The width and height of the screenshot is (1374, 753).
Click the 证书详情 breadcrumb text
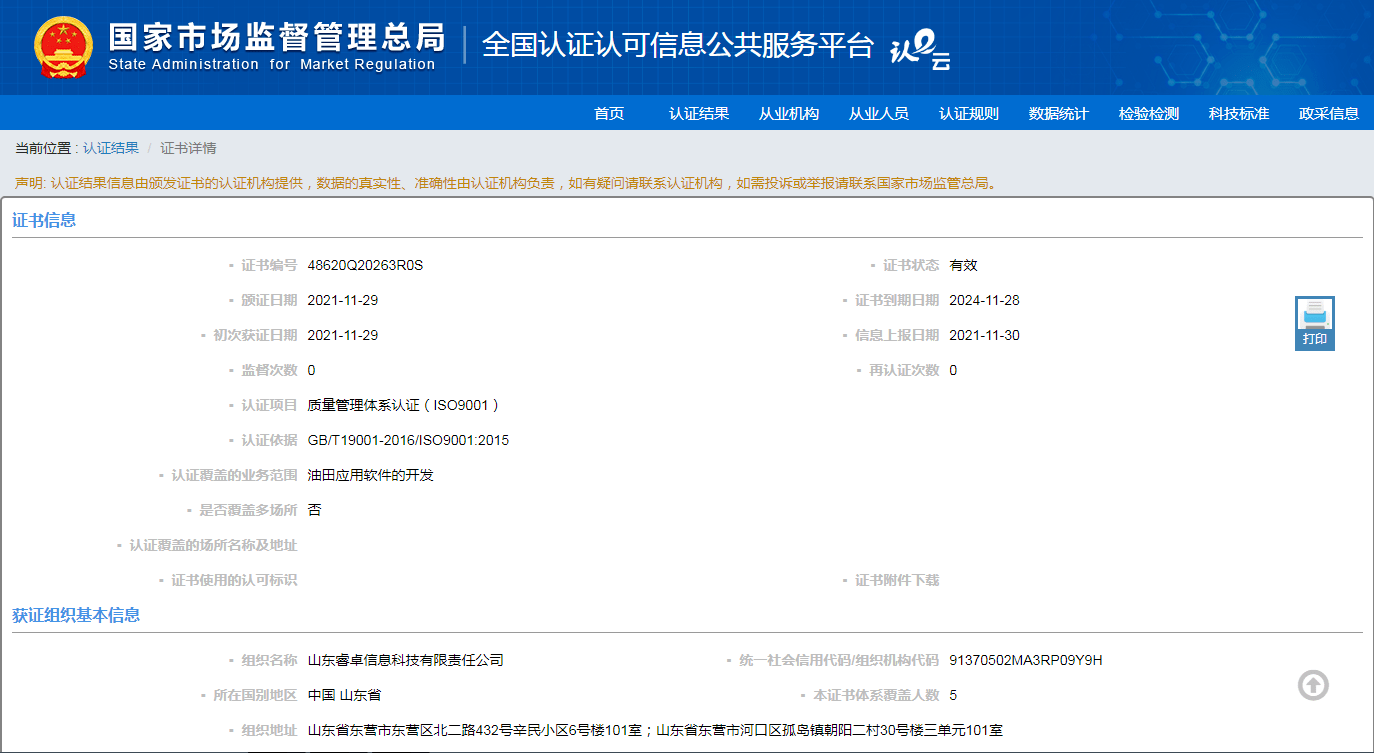tap(188, 148)
